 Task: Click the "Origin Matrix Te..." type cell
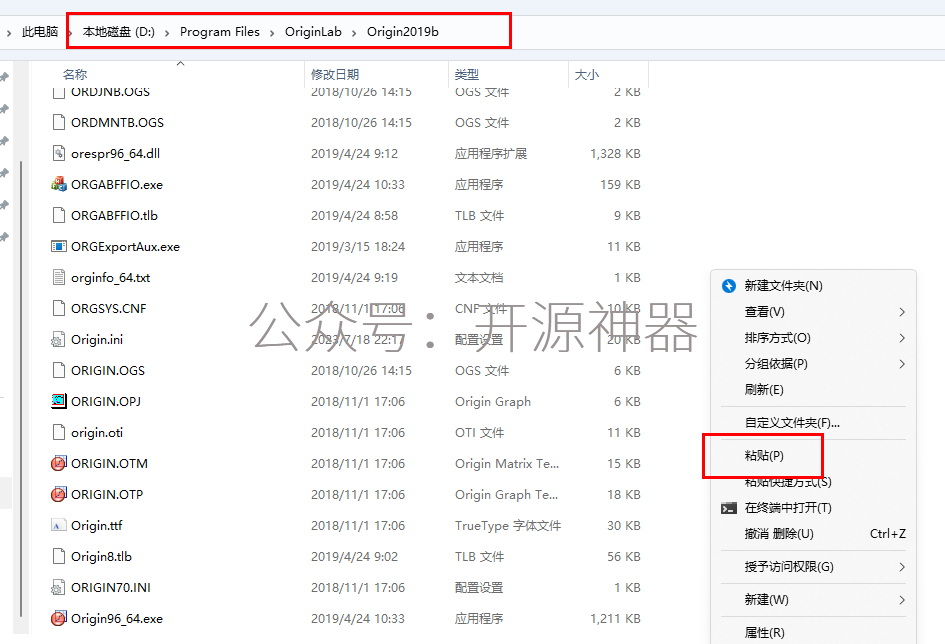point(507,464)
